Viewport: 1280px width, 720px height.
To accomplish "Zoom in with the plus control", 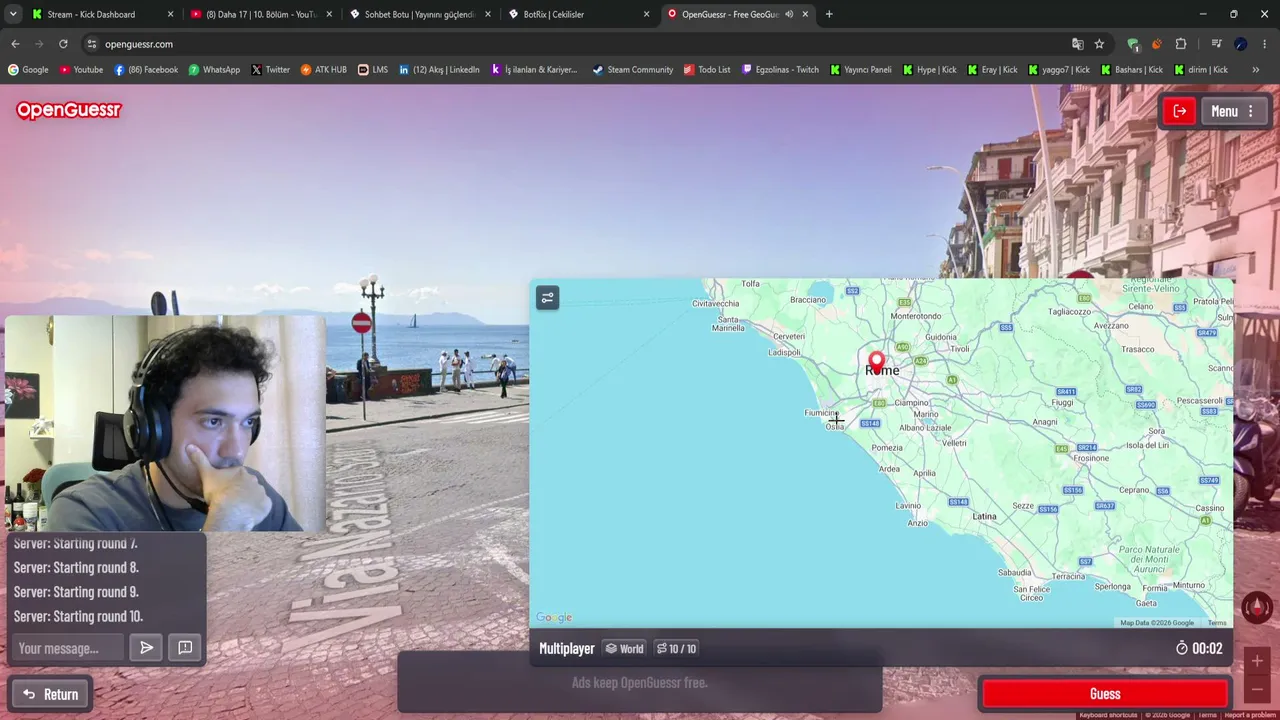I will (1257, 661).
